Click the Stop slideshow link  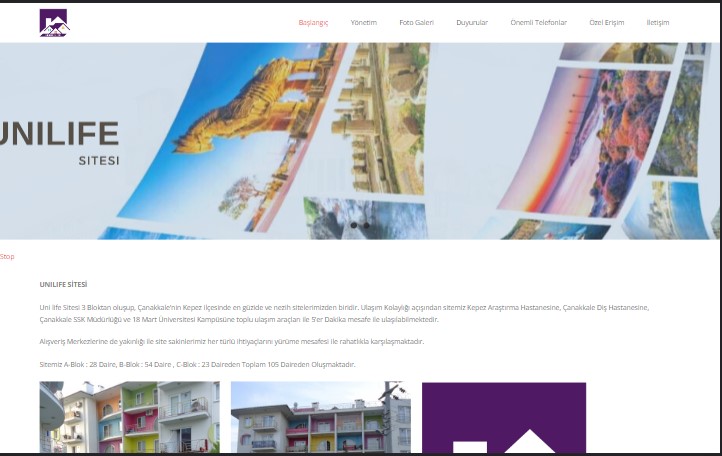(x=7, y=257)
